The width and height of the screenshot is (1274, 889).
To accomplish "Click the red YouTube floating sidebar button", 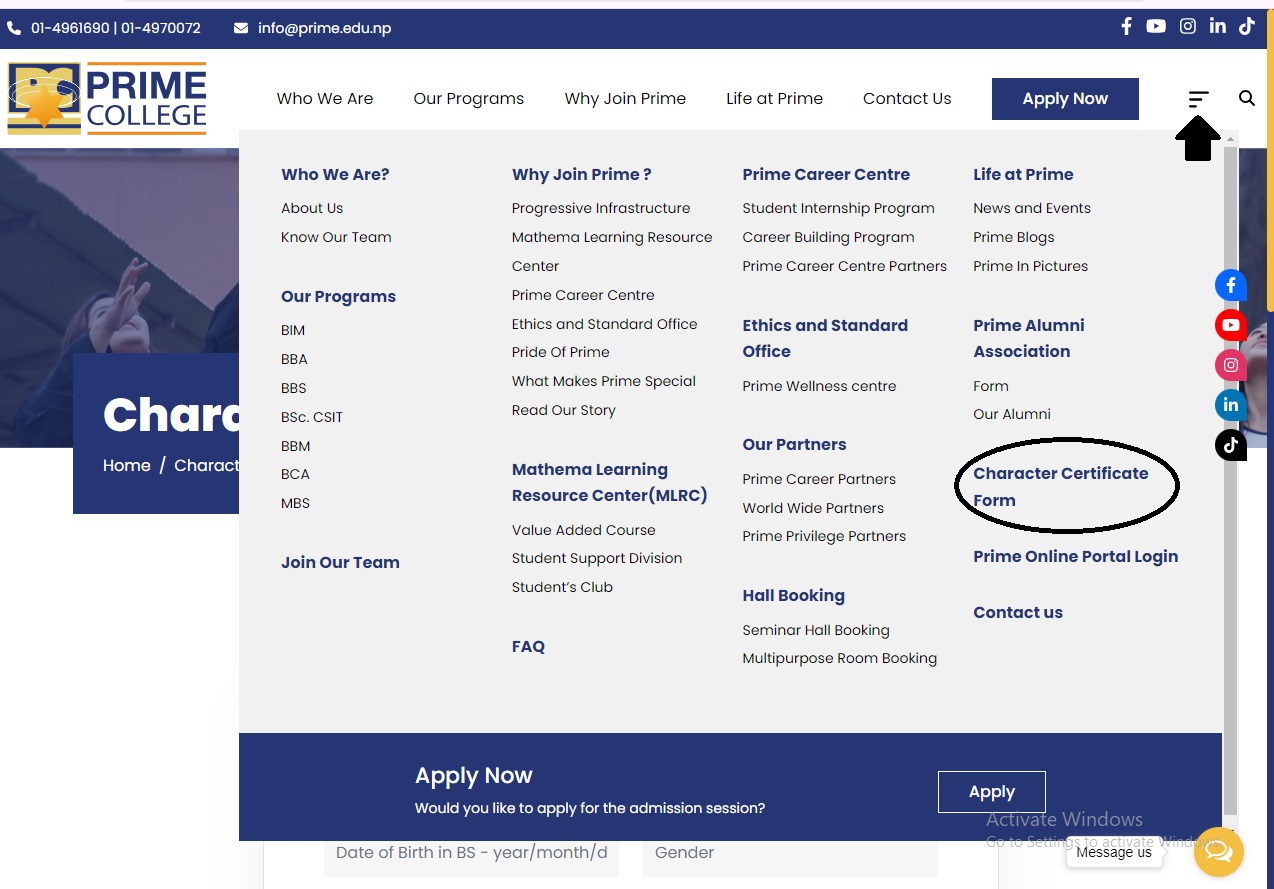I will click(x=1230, y=325).
